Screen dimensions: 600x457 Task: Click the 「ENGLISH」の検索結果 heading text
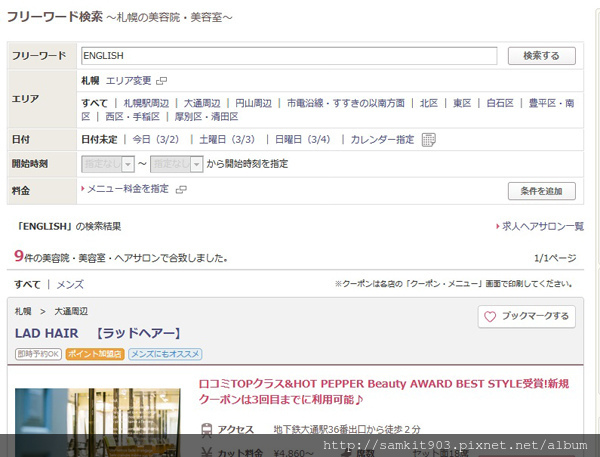68,227
